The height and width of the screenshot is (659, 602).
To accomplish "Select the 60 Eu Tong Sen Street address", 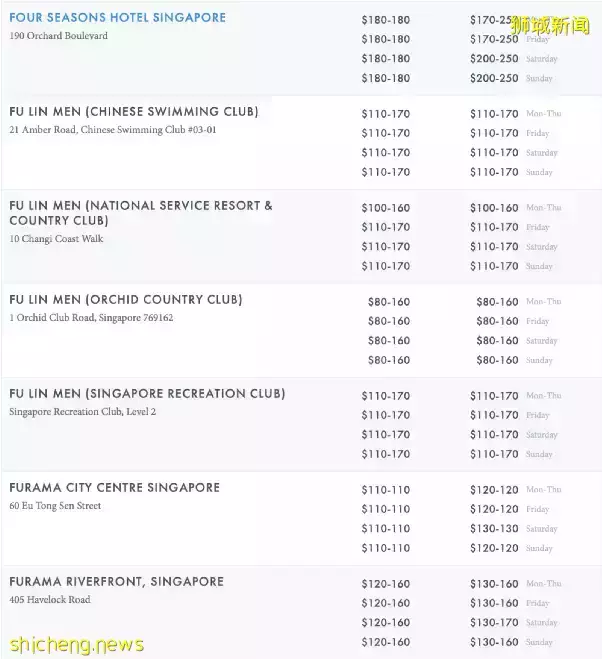I will pyautogui.click(x=55, y=506).
